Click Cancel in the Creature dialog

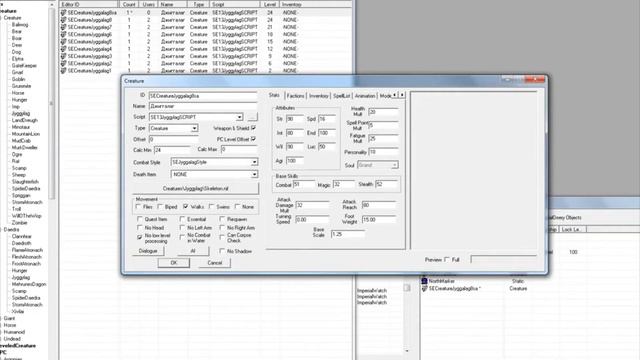(x=215, y=263)
